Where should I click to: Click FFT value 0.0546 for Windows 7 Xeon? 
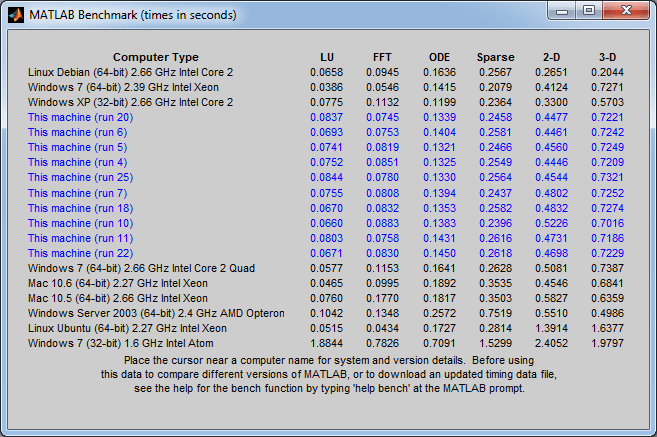click(383, 87)
